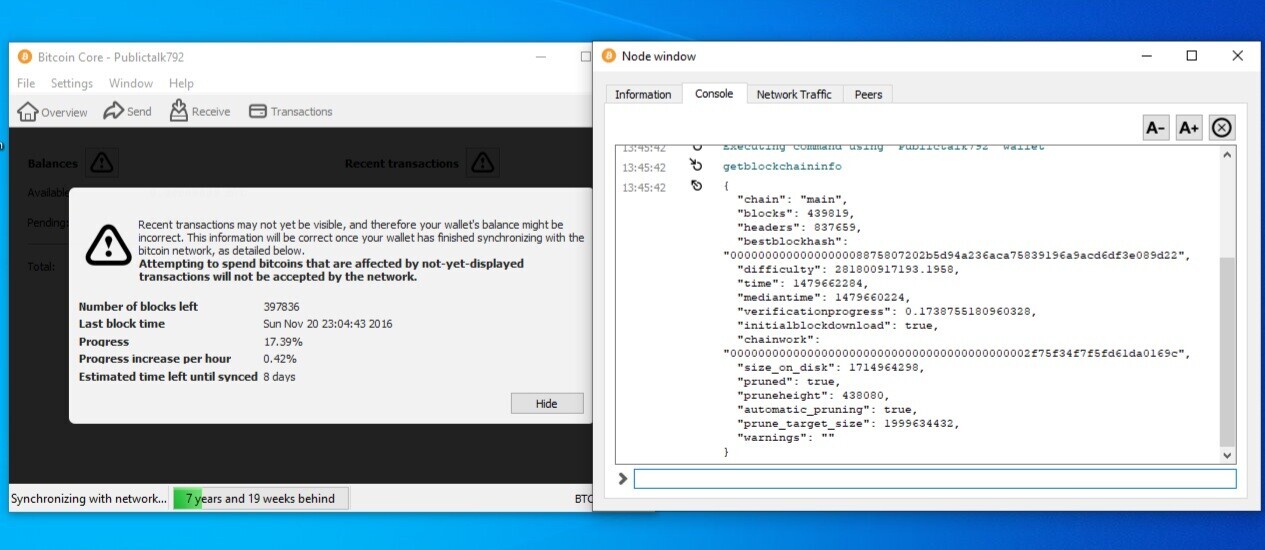Click the 'Number of blocks left' label
Viewport: 1265px width, 550px height.
[139, 307]
